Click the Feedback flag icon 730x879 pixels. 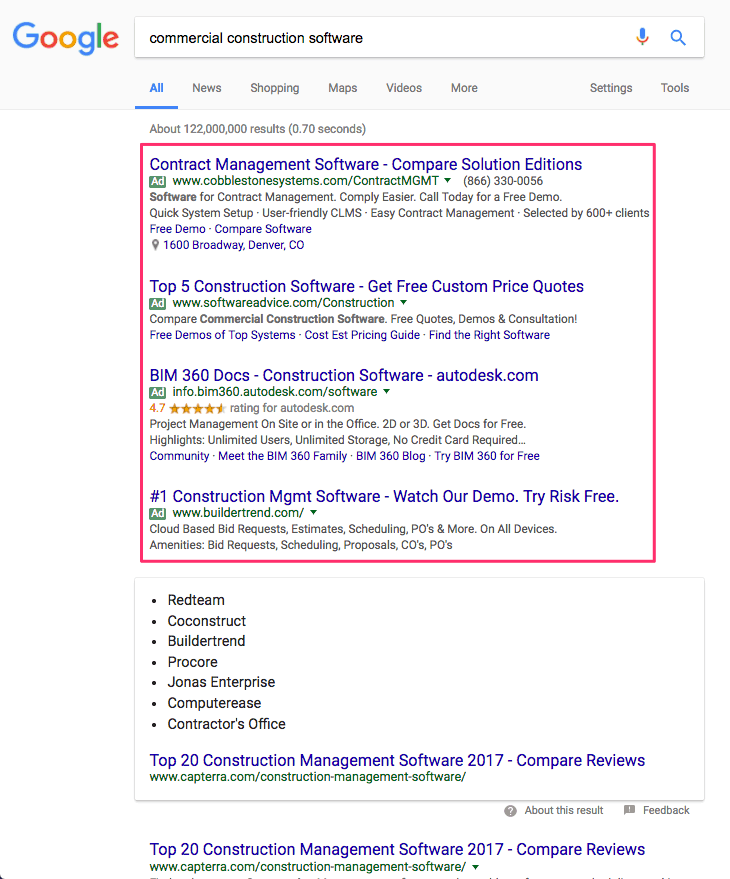pyautogui.click(x=630, y=810)
